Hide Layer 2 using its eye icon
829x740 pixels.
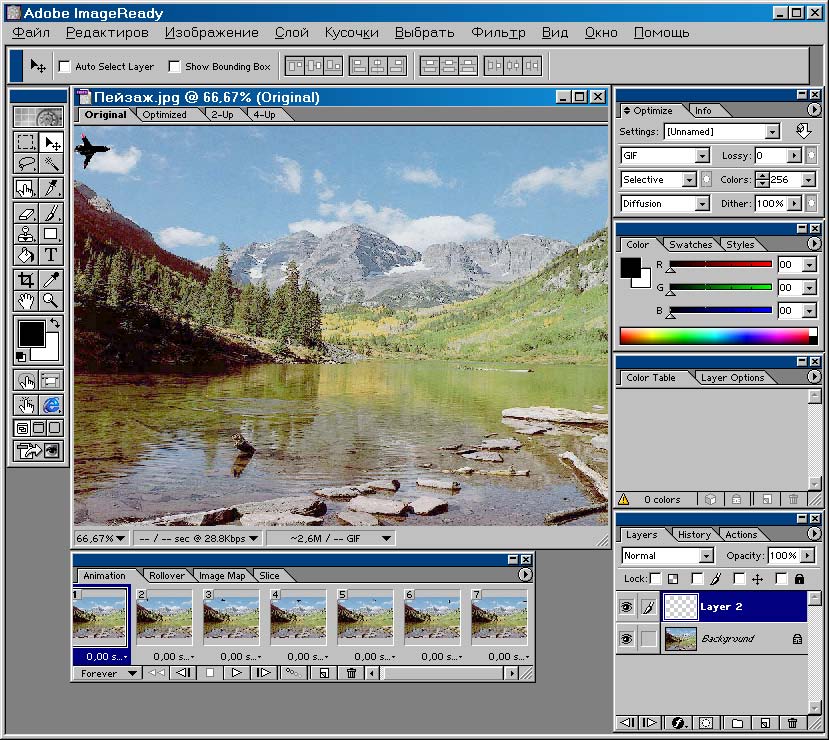626,607
